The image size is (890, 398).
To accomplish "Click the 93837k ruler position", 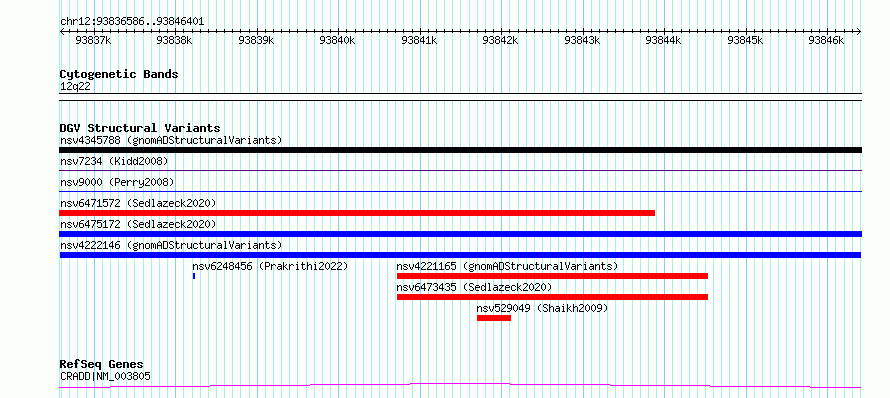I will pos(94,40).
